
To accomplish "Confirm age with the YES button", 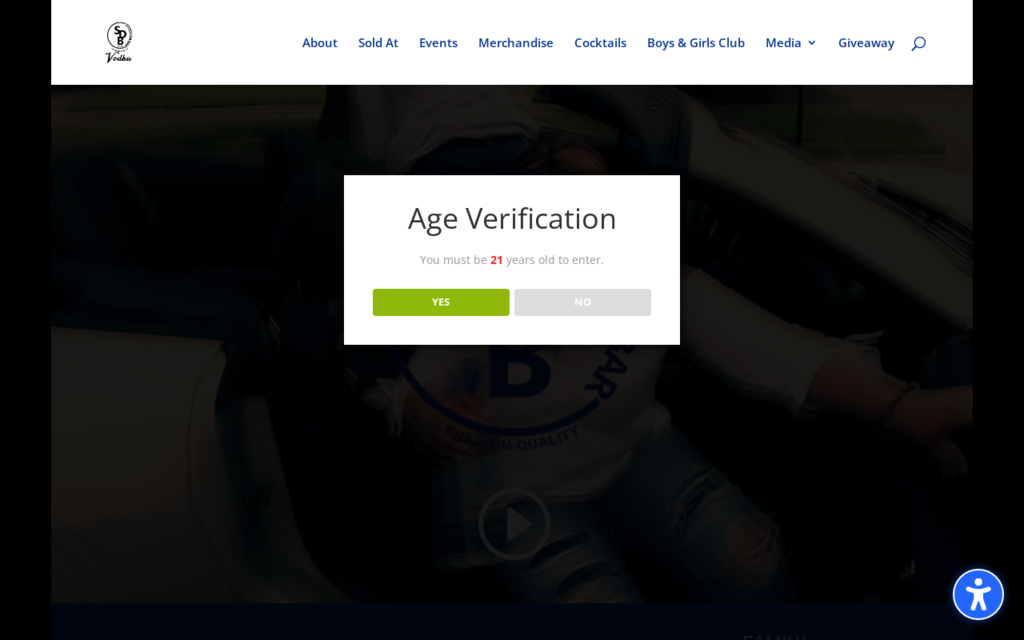I will tap(441, 302).
